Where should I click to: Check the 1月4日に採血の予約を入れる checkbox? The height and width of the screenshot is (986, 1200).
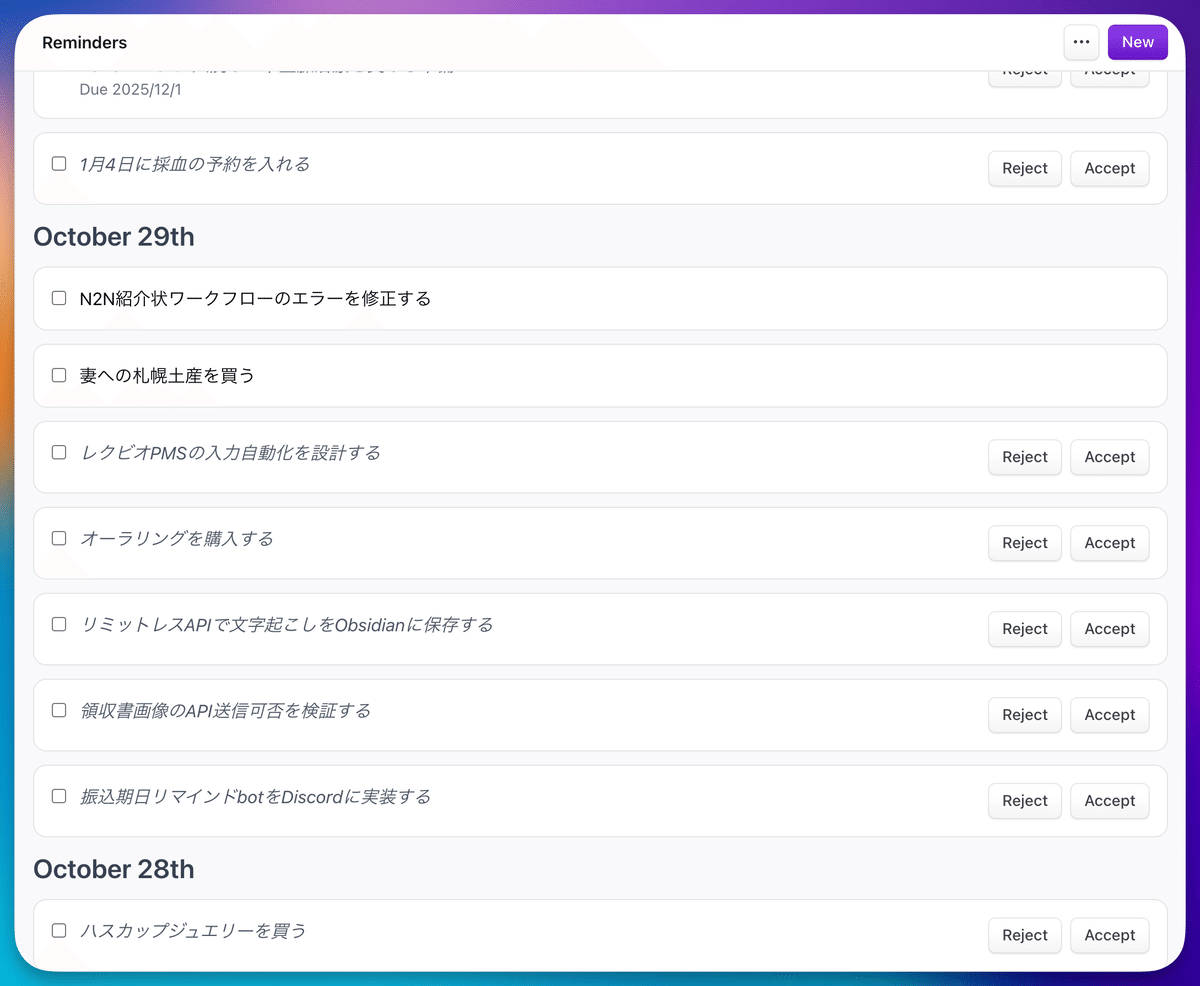59,164
